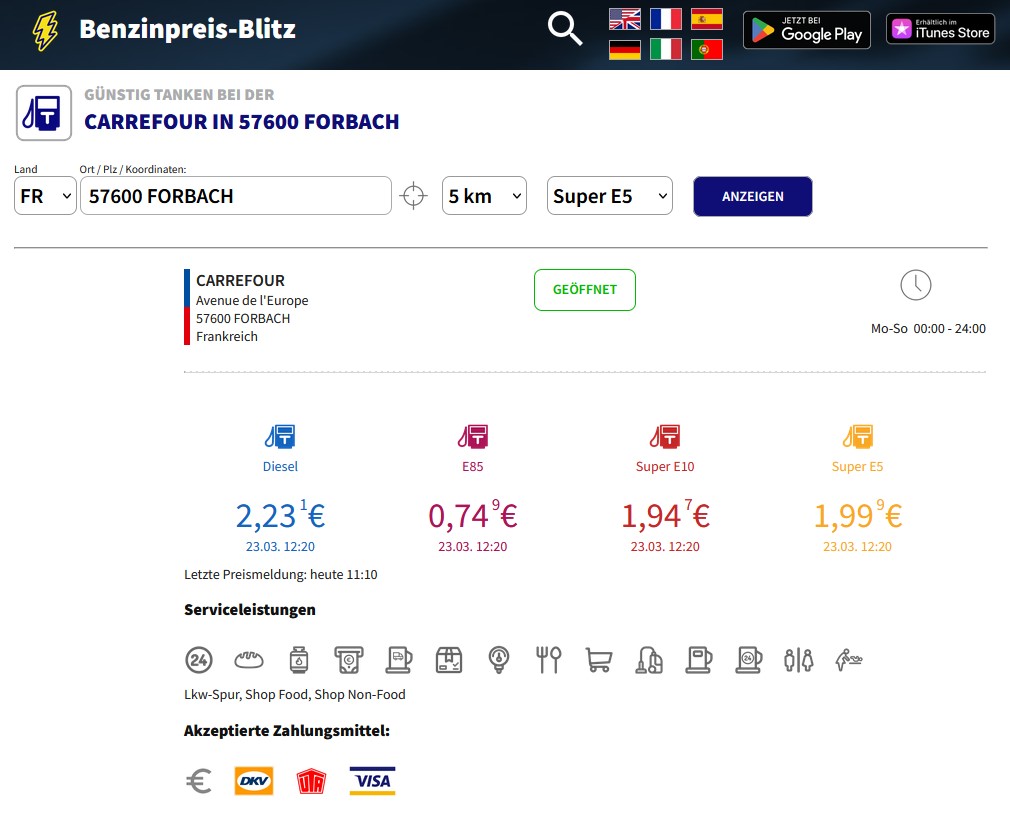The height and width of the screenshot is (833, 1010).
Task: Click the Super E10 label text
Action: (665, 466)
